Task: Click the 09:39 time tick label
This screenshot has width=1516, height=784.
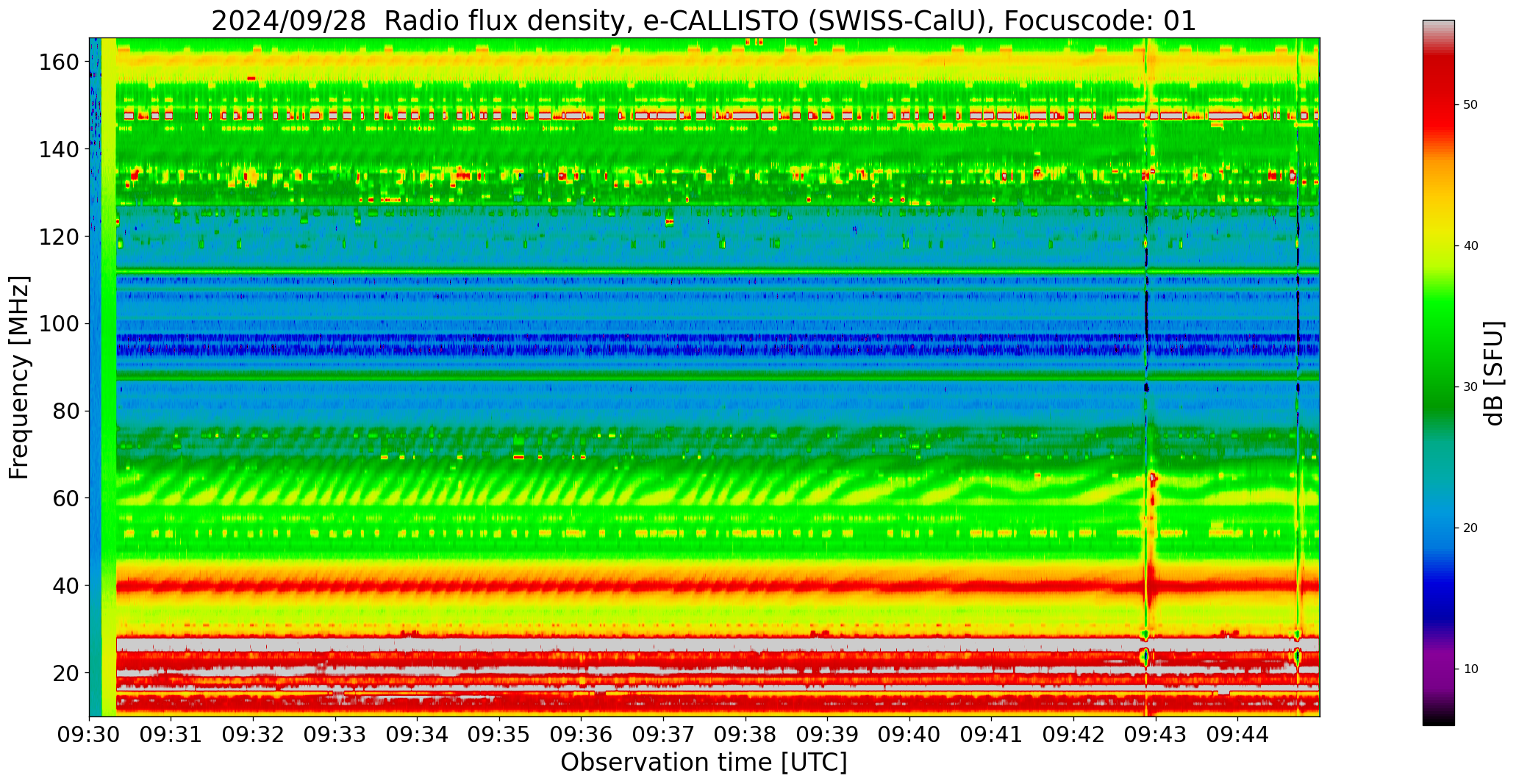Action: click(x=828, y=734)
